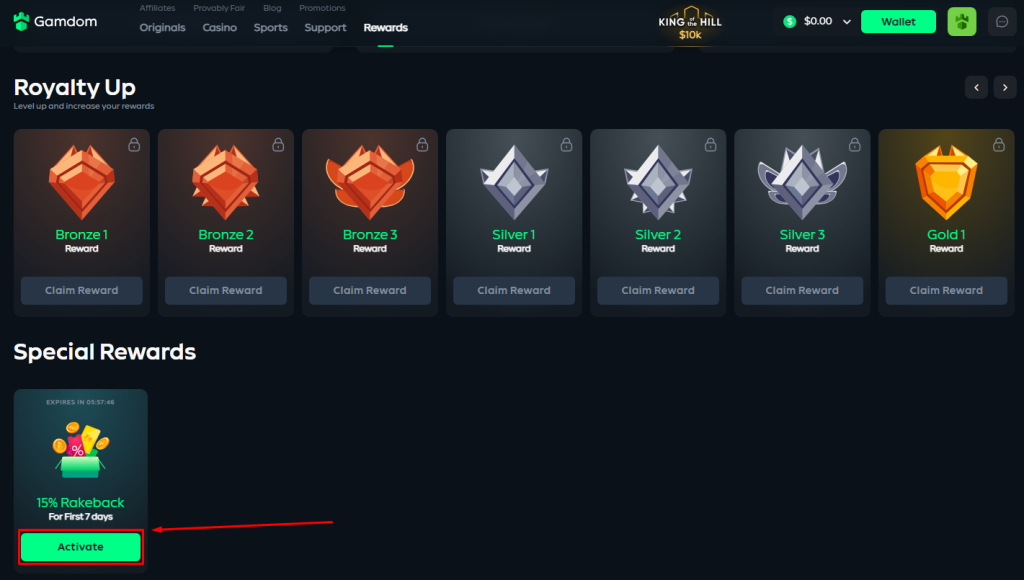Open the King of the Hill $10k banner
This screenshot has width=1024, height=580.
[x=690, y=24]
